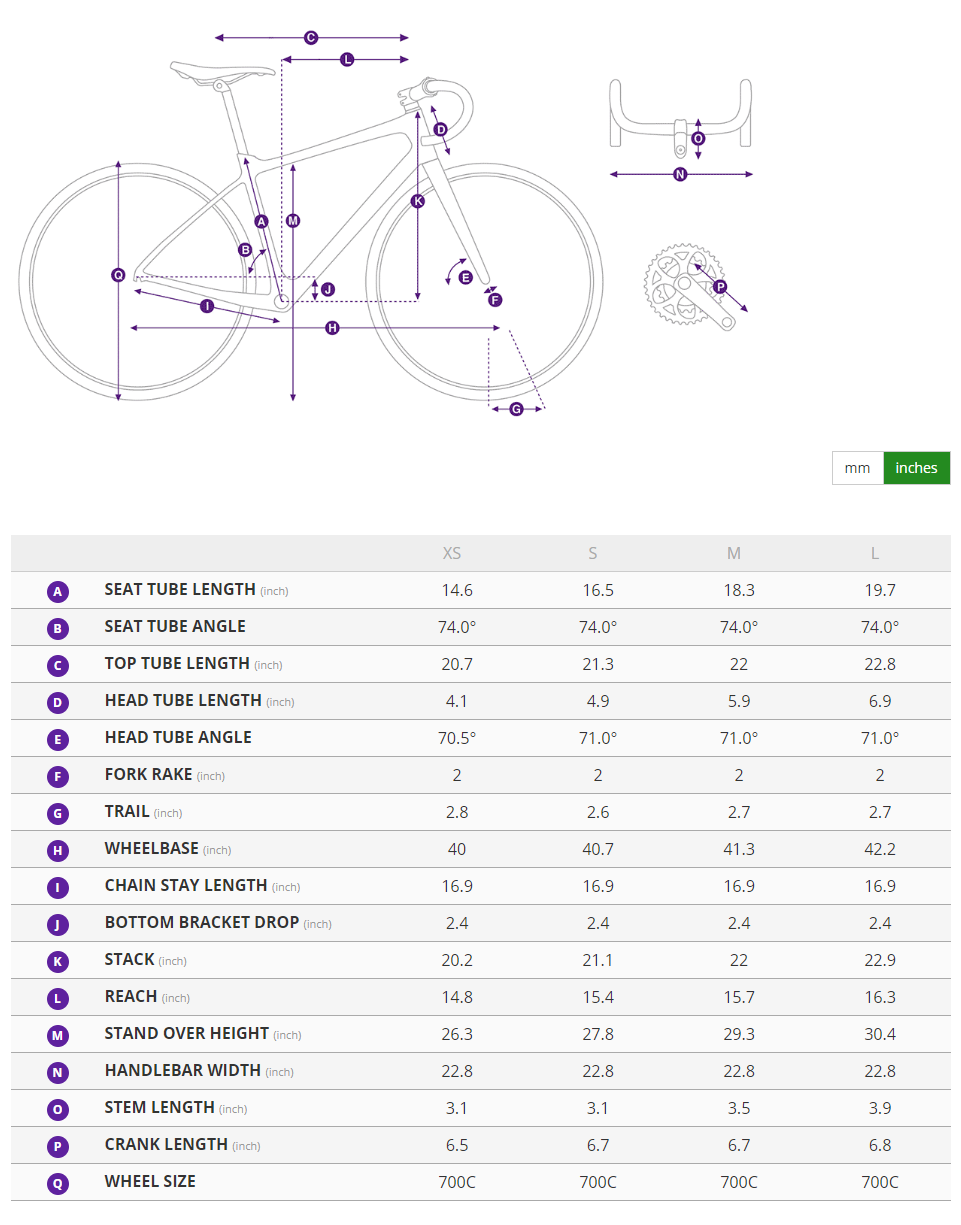Click the N marker under handlebar diagram
Viewport: 961px width, 1225px height.
[680, 174]
